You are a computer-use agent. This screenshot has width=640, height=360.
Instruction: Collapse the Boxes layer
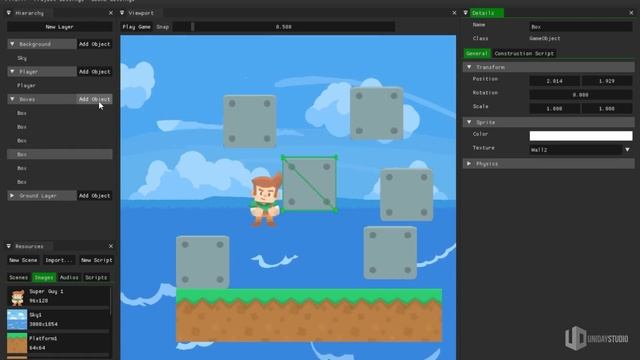[12, 99]
